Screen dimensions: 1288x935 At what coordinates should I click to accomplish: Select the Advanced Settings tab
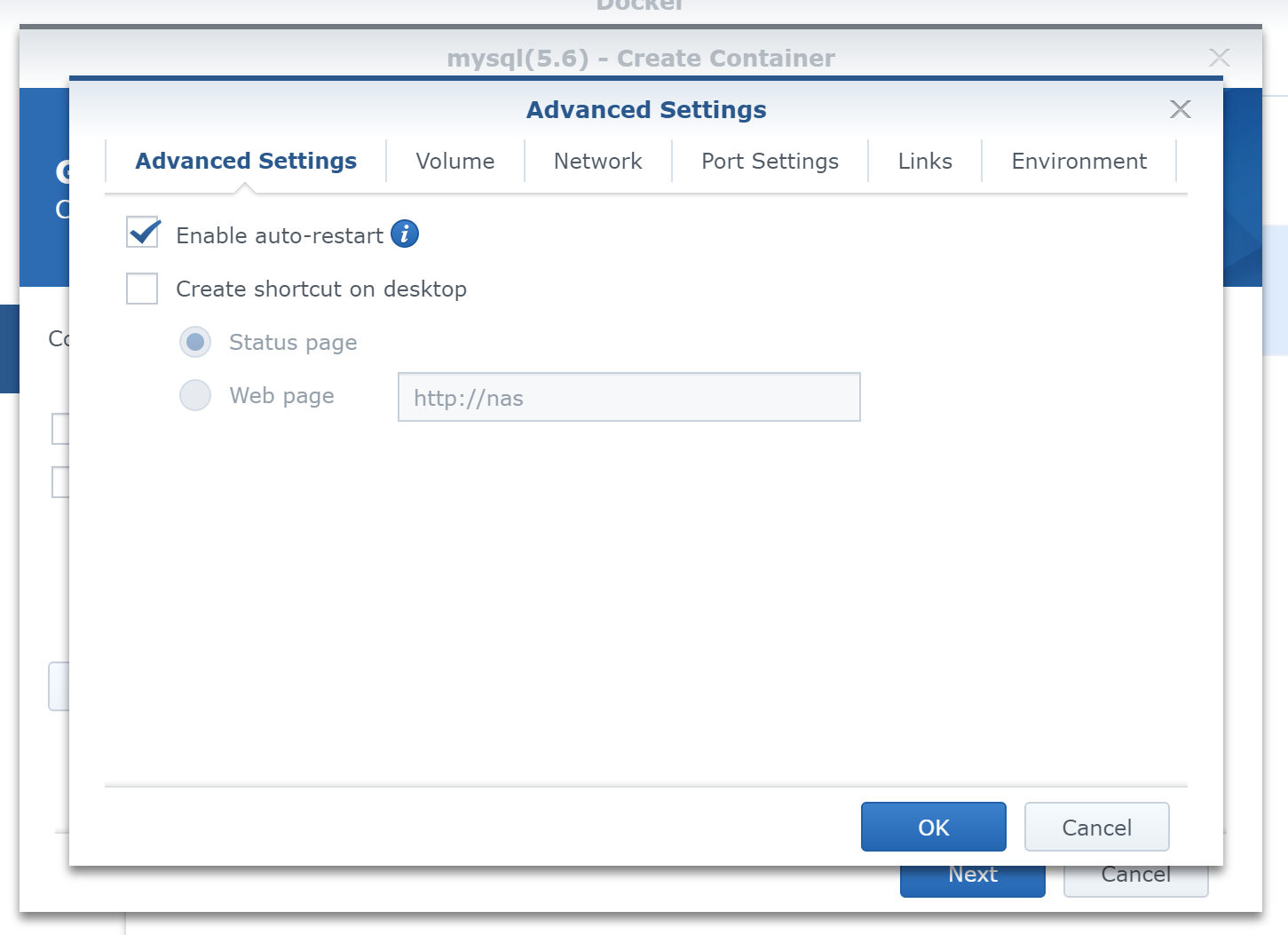(246, 162)
